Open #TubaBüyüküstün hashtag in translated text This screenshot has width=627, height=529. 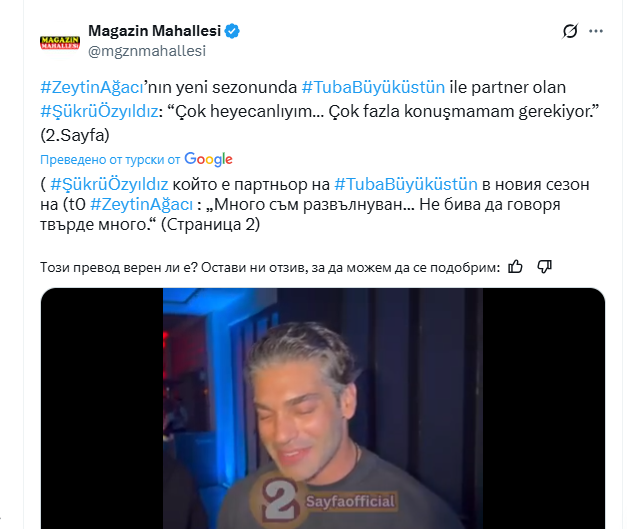[406, 184]
